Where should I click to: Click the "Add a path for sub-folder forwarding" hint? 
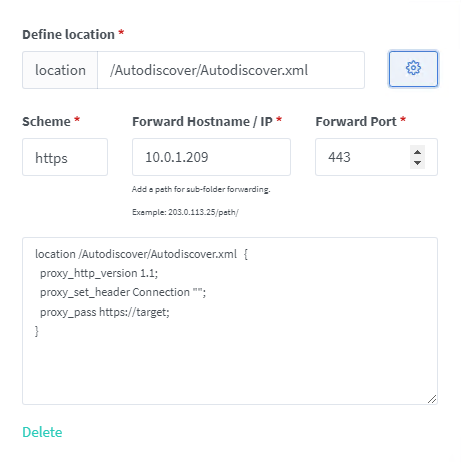[x=201, y=190]
